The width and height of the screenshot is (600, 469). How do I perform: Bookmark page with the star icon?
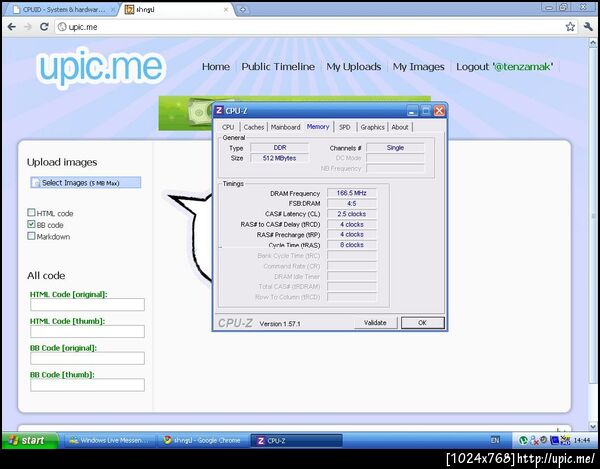pos(570,26)
